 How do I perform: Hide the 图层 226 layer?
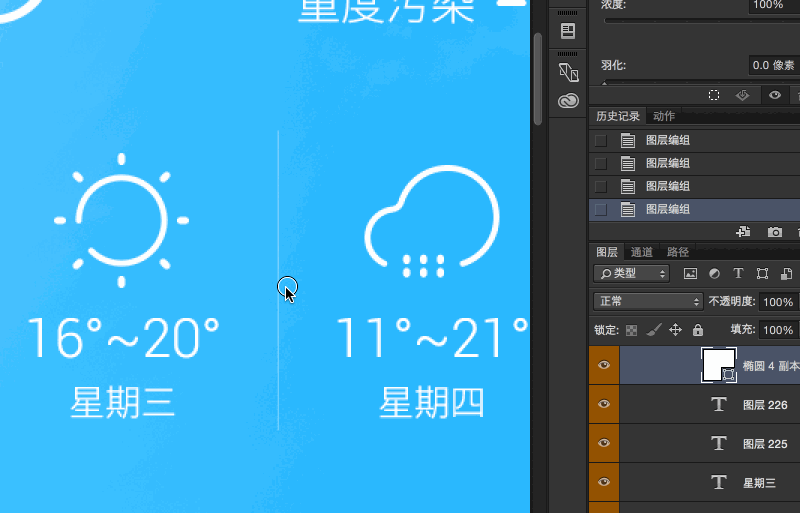604,404
